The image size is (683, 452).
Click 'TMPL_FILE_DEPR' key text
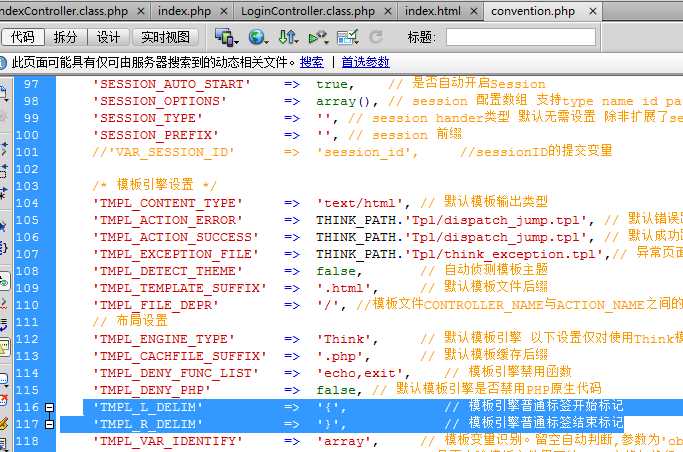click(156, 305)
